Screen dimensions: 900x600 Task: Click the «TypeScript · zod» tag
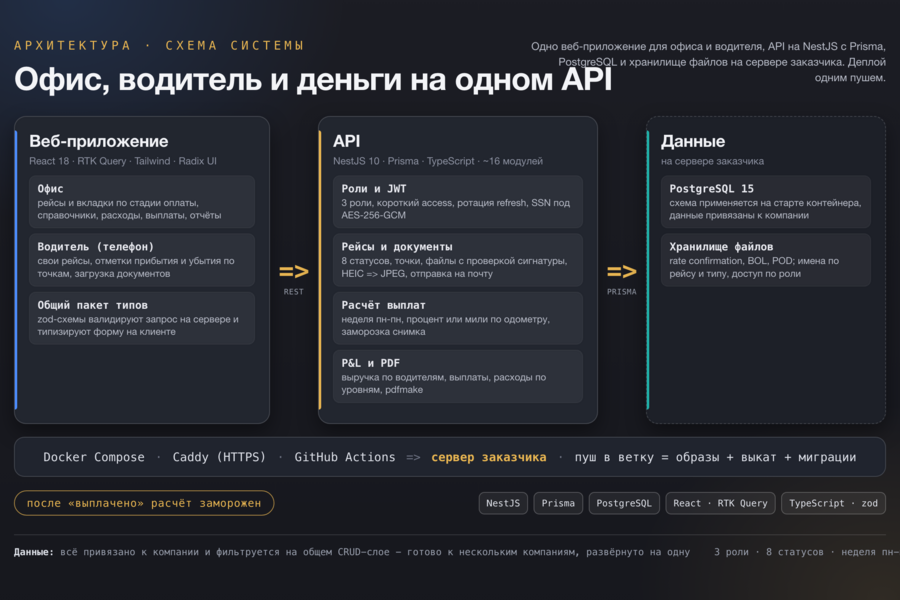[833, 504]
